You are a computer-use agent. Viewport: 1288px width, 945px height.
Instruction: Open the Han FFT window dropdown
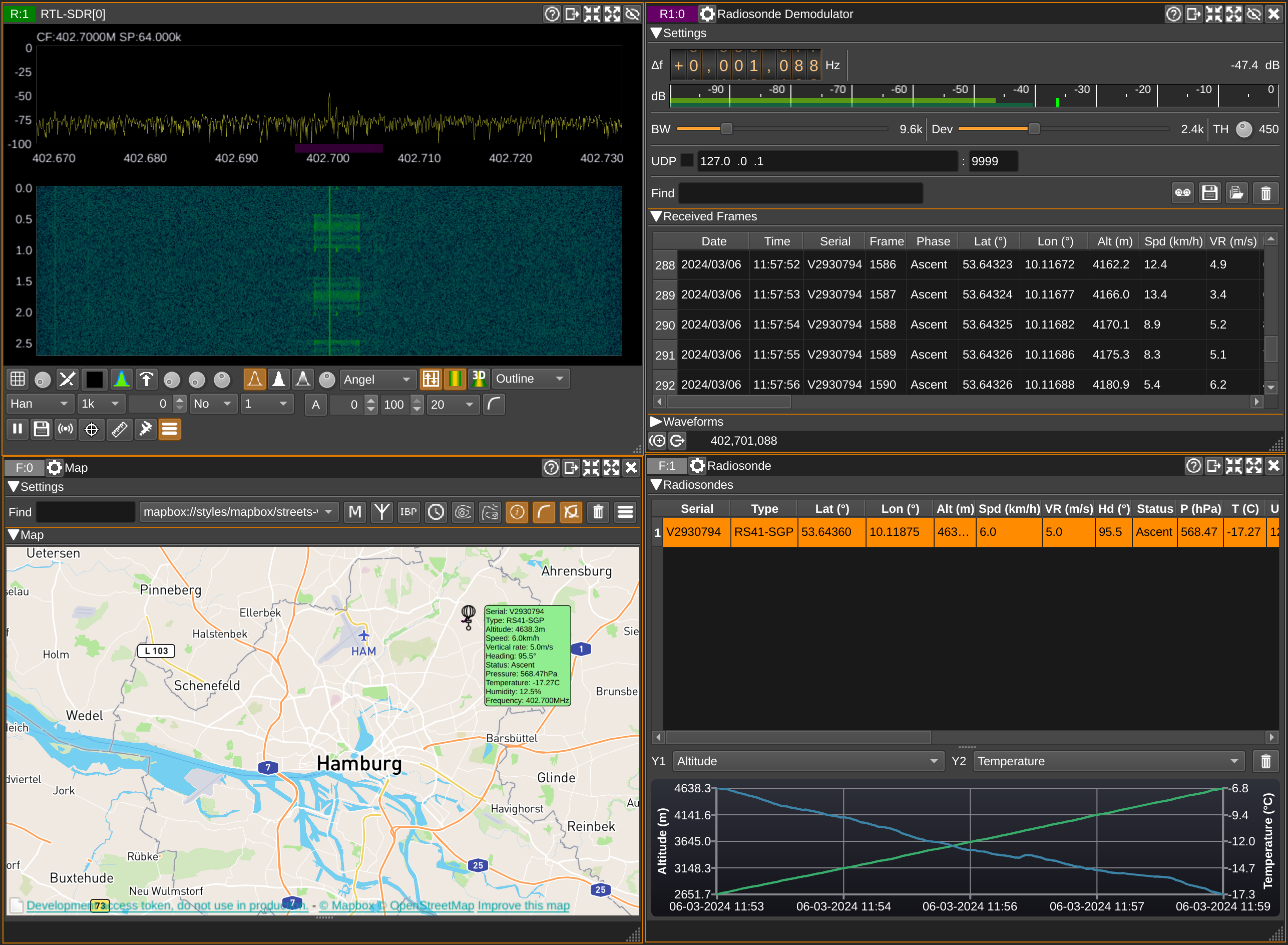40,404
